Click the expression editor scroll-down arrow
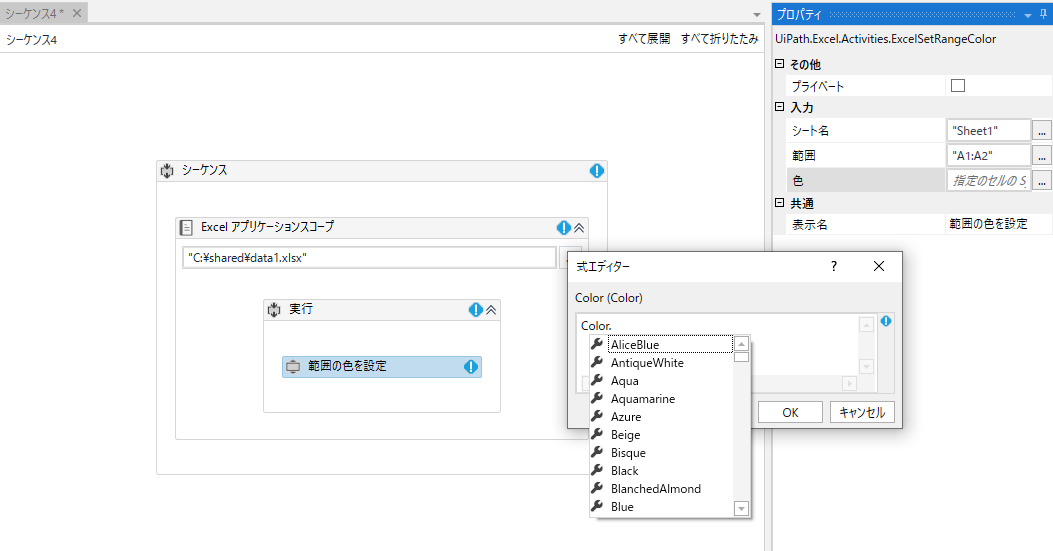Image resolution: width=1053 pixels, height=551 pixels. [866, 367]
